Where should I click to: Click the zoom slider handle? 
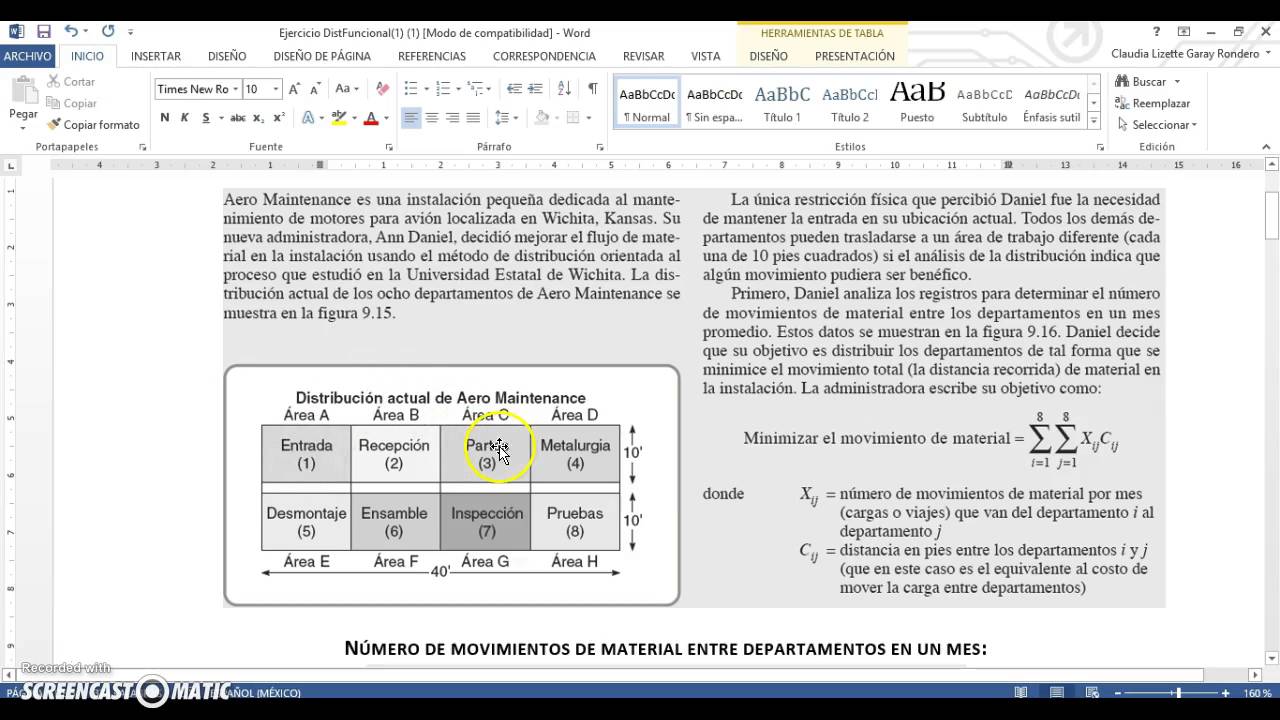1178,692
